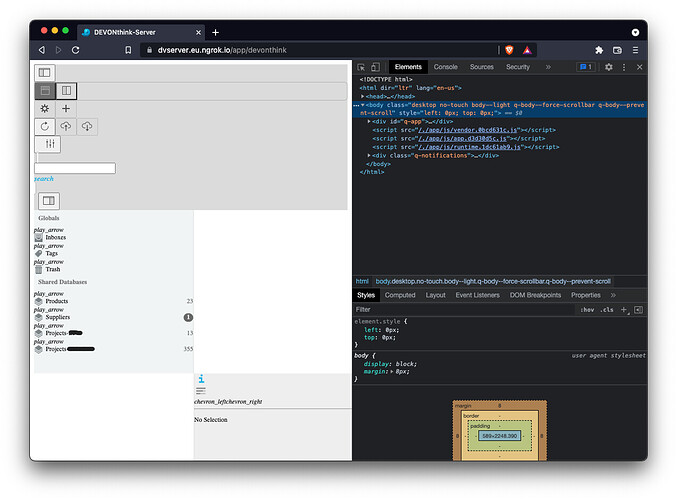This screenshot has height=500, width=676.
Task: Reload the page in browser
Action: coord(75,50)
